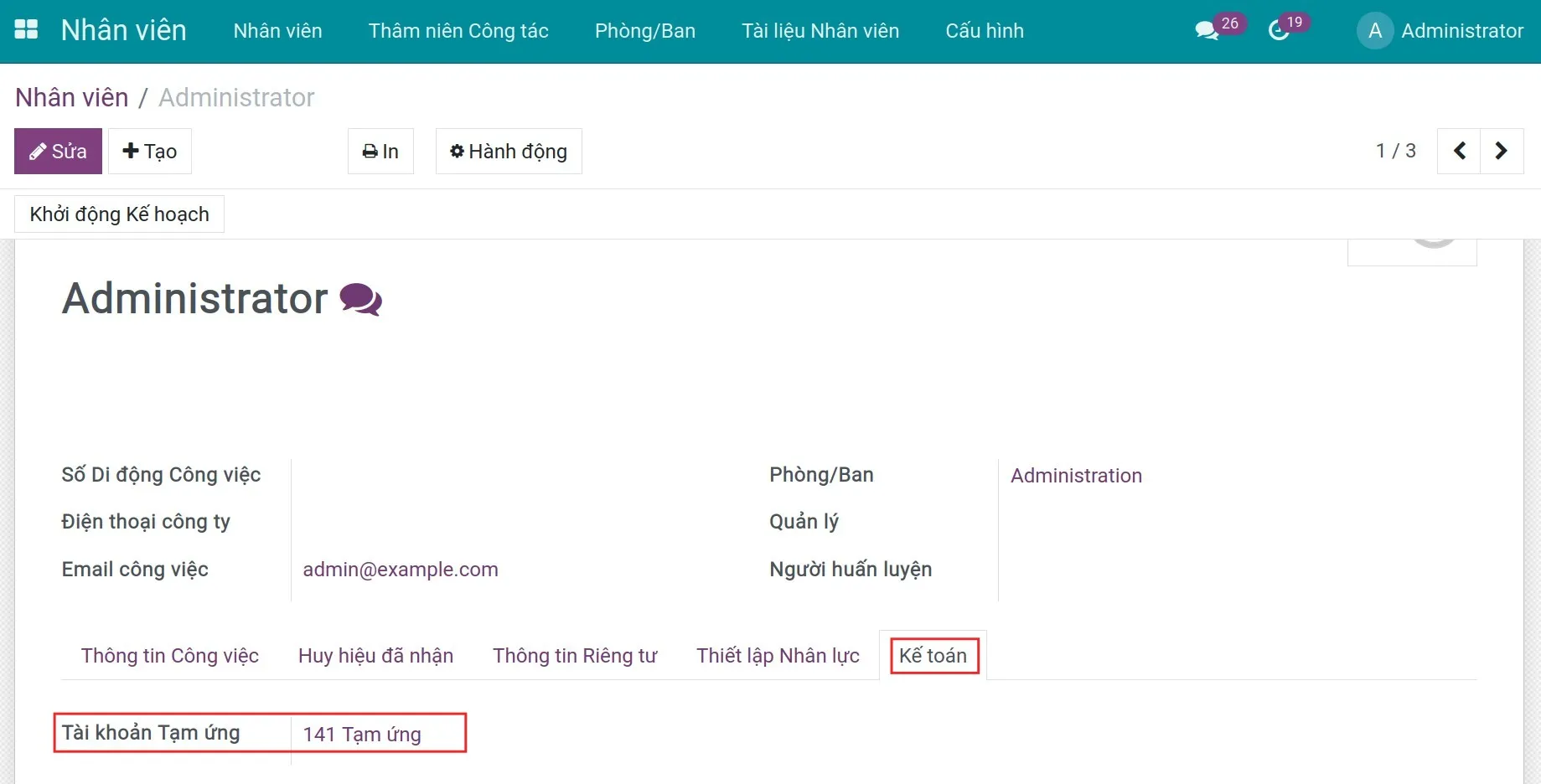1541x784 pixels.
Task: Open the Hành động action dropdown
Action: point(509,151)
